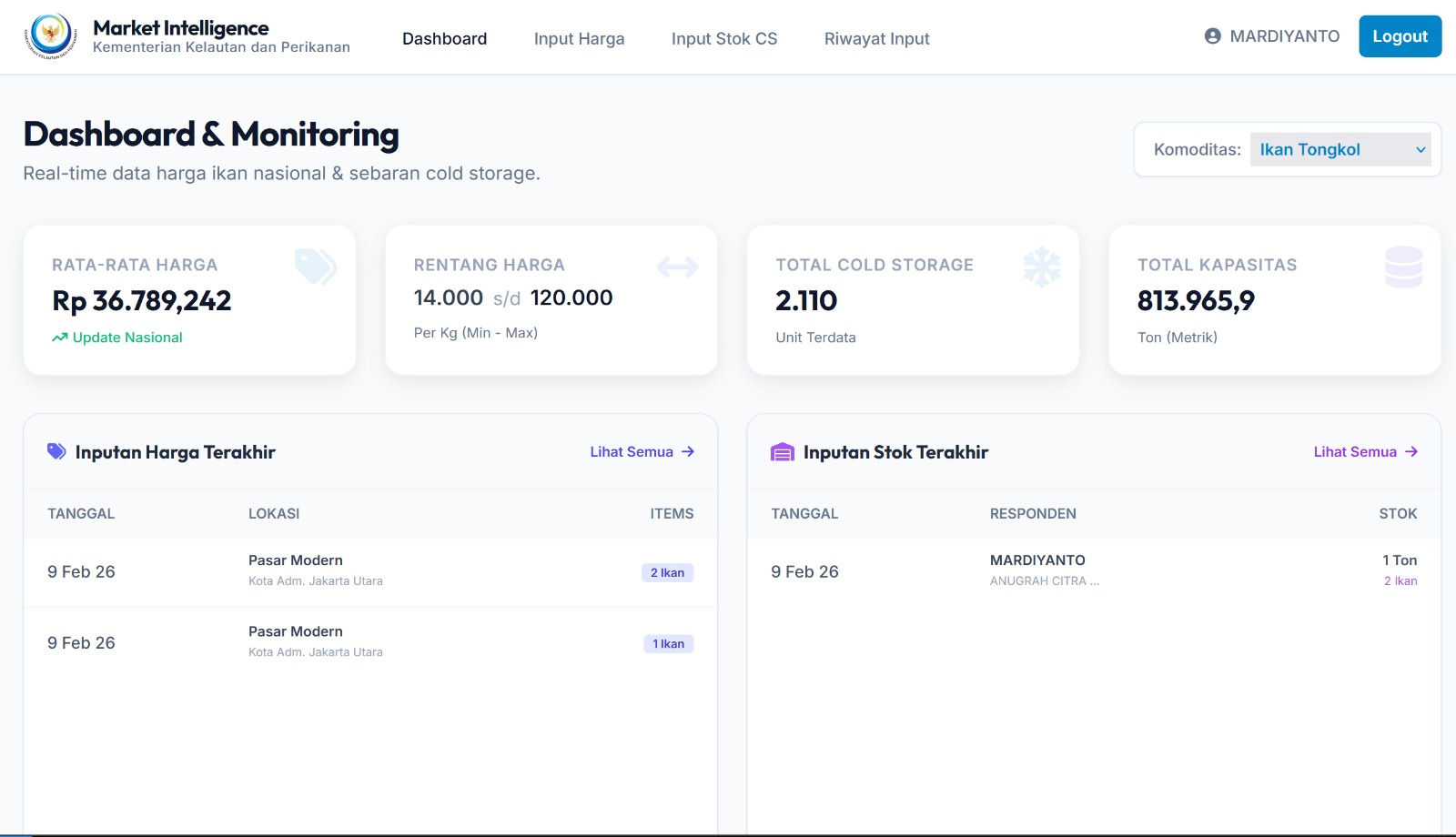Switch to Input Stok CS tab
1456x837 pixels.
pos(724,38)
